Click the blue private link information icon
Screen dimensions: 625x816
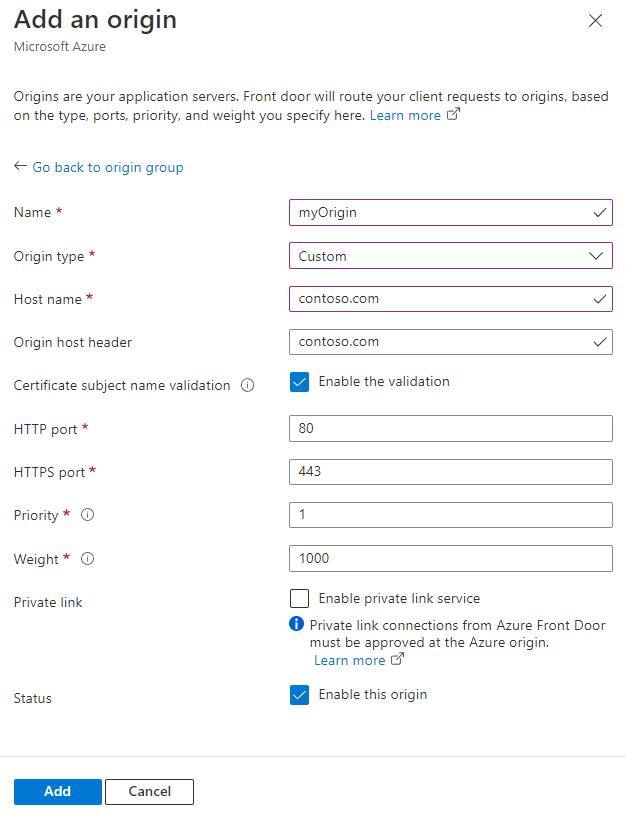[296, 624]
